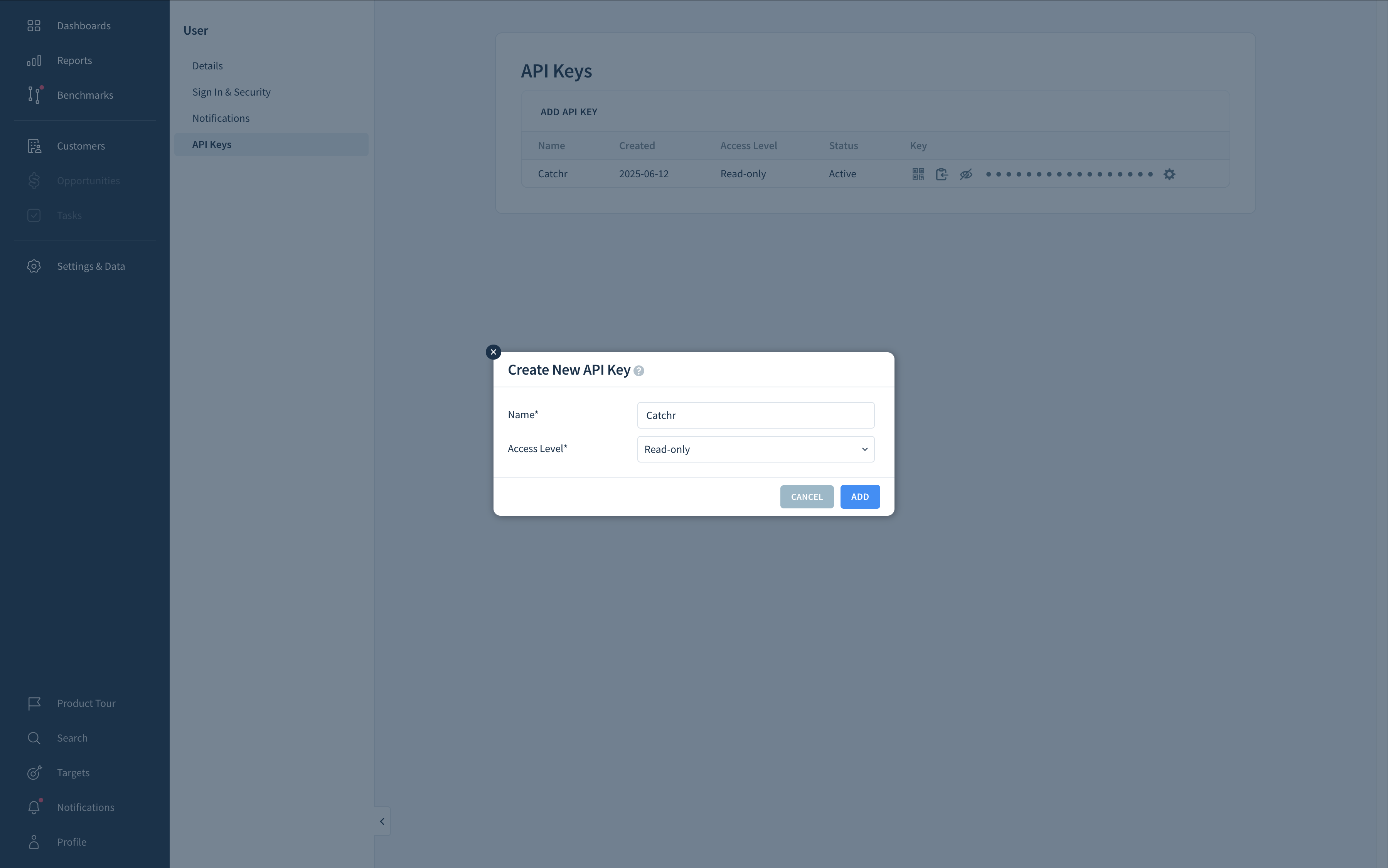Screen dimensions: 1388x868
Task: Click the Name column header
Action: tap(551, 146)
